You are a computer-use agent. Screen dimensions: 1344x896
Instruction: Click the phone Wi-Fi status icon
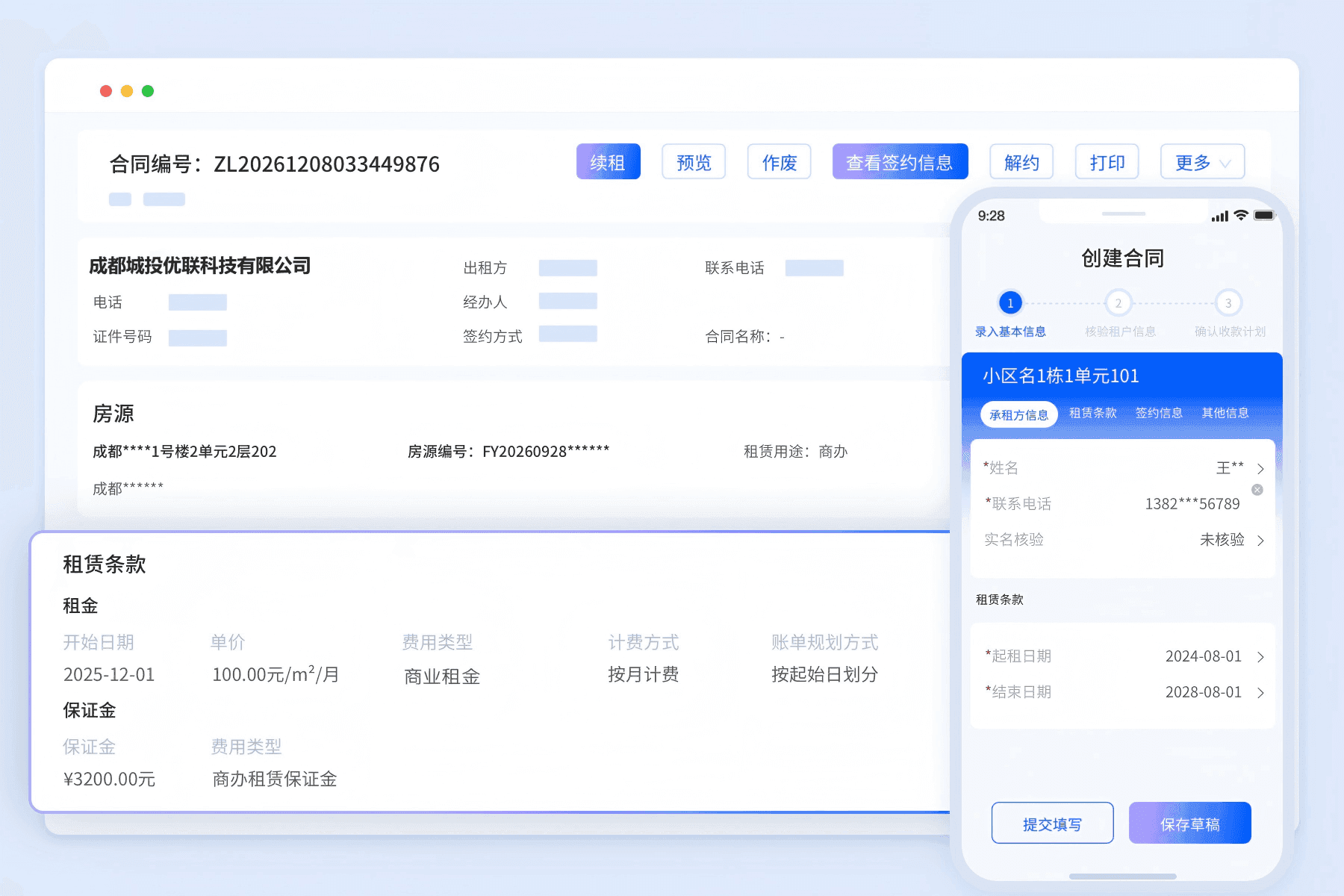point(1241,215)
